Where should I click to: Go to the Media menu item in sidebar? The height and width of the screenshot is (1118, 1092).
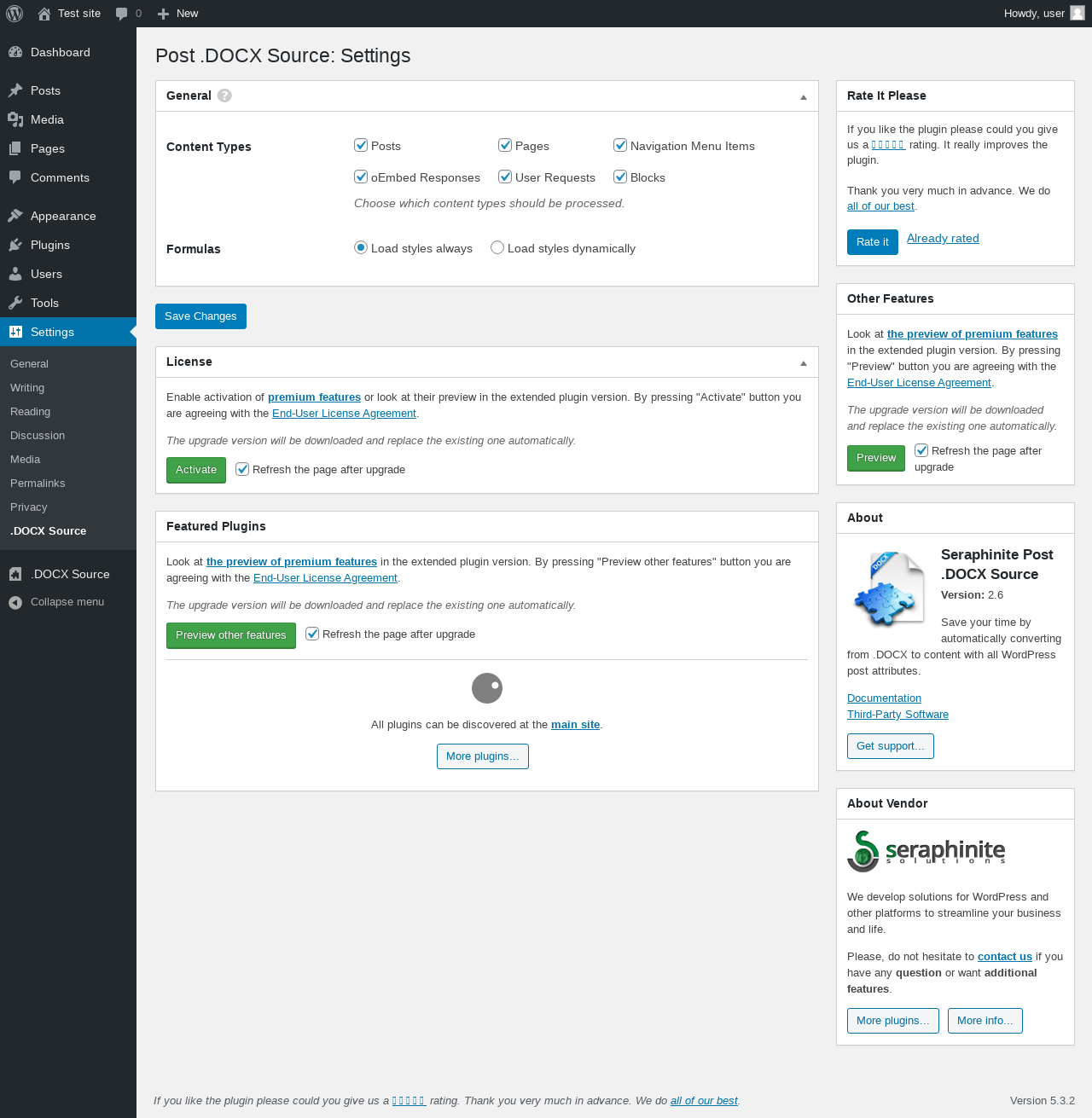(x=47, y=119)
